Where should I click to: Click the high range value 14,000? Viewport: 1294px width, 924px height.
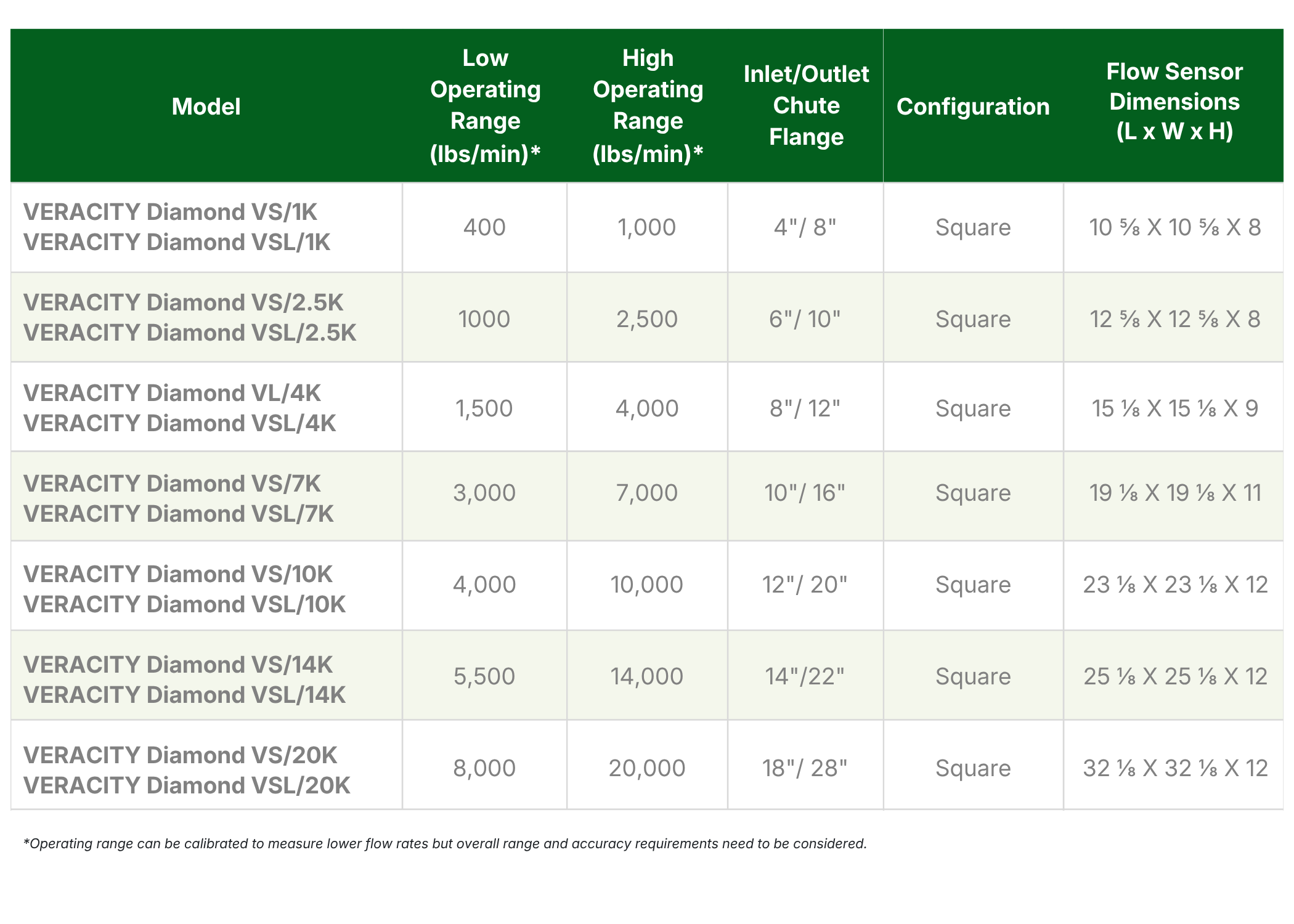click(x=647, y=676)
